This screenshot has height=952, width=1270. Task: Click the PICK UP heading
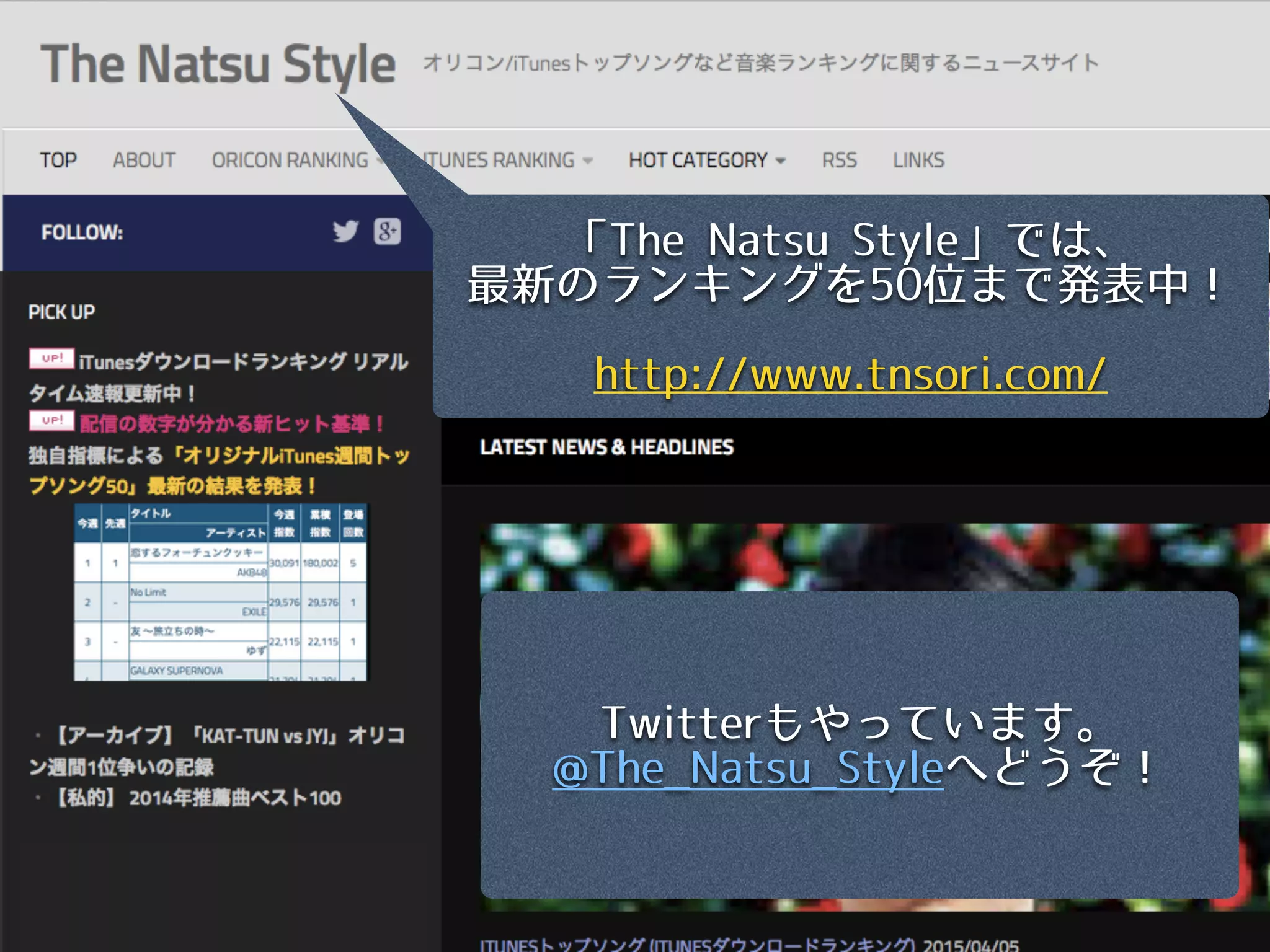(x=61, y=312)
